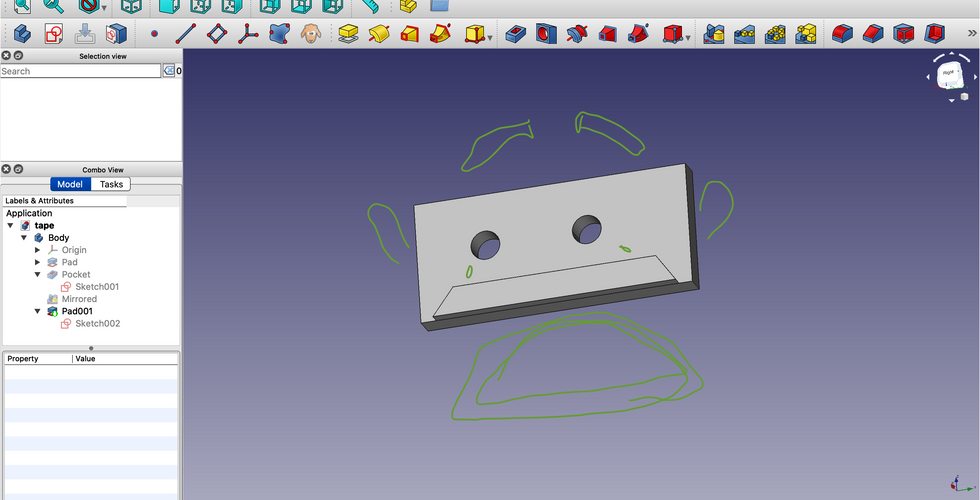Select the Revolution tool
Image resolution: width=980 pixels, height=500 pixels.
click(379, 33)
